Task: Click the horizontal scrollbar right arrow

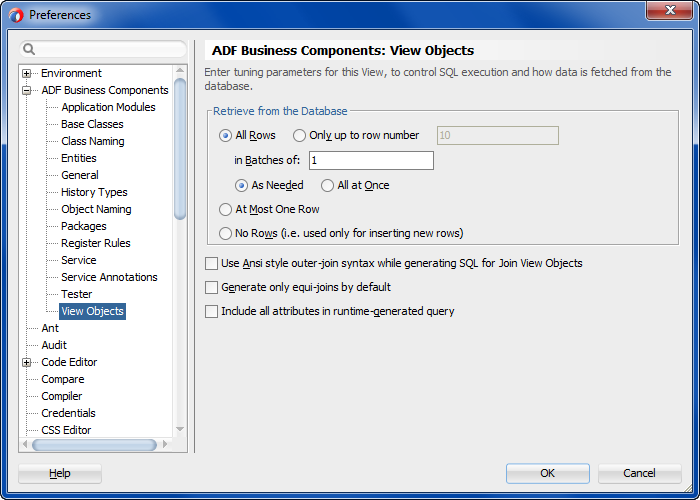Action: (165, 444)
